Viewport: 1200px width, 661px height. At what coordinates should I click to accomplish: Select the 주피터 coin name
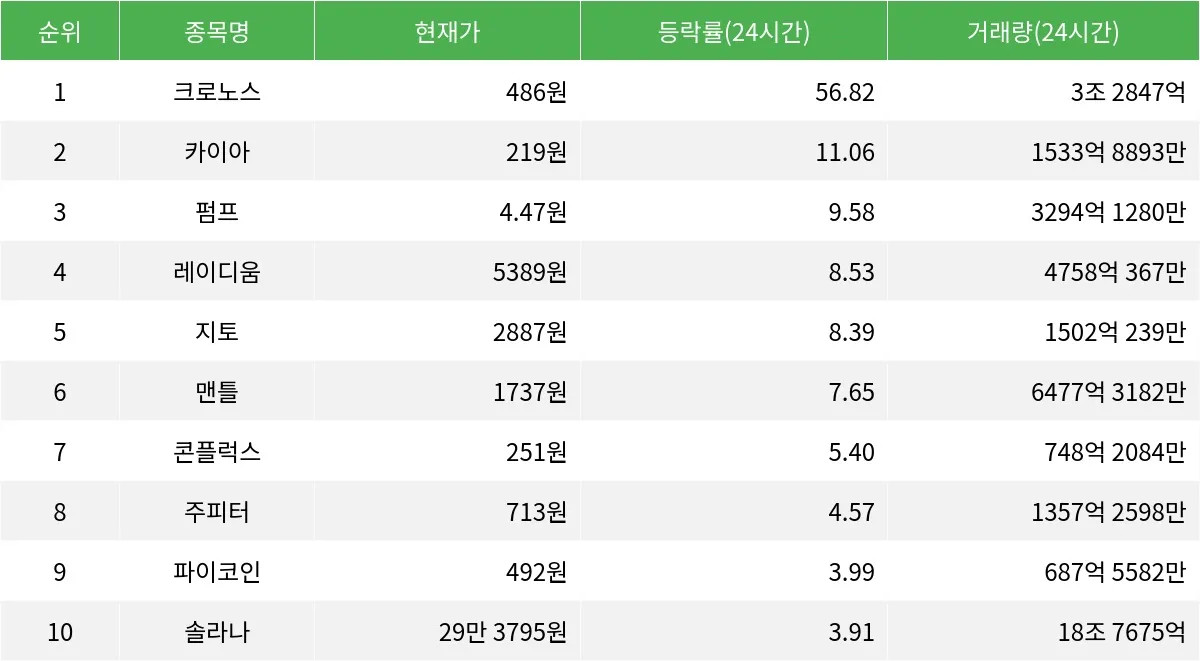tap(217, 512)
